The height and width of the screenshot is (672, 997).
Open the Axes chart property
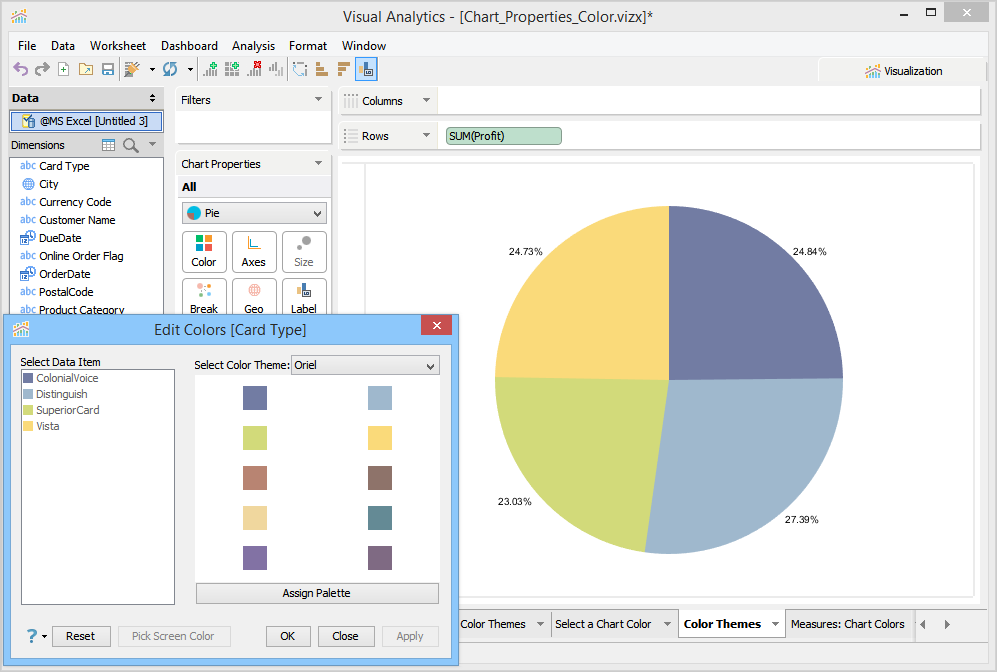click(254, 252)
